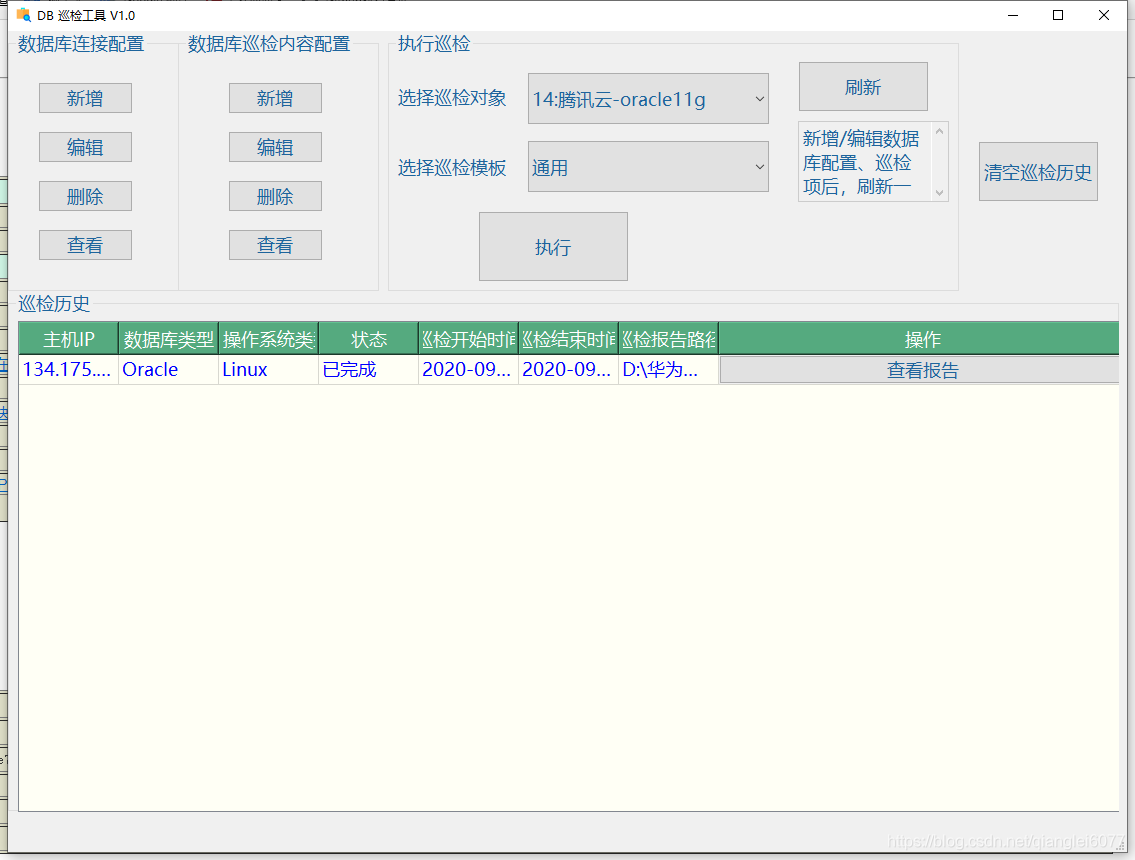The height and width of the screenshot is (860, 1135).
Task: Click 查看 under 数据库连接配置
Action: (x=85, y=245)
